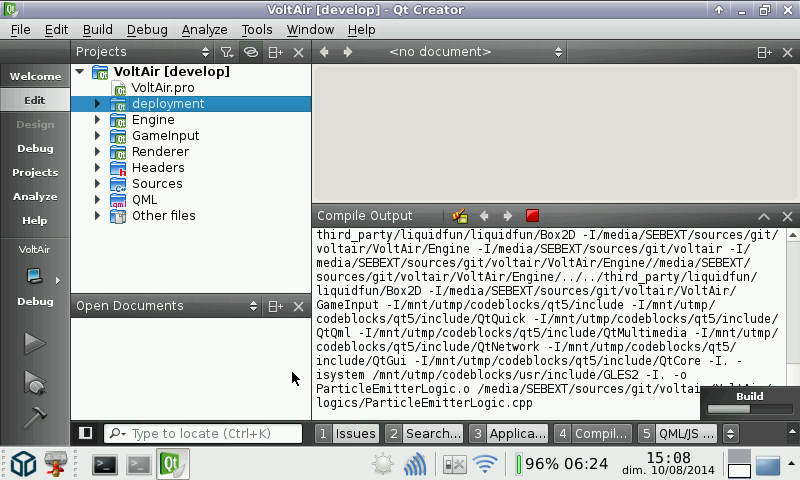The width and height of the screenshot is (800, 480).
Task: Click the green Run button
Action: 35,343
